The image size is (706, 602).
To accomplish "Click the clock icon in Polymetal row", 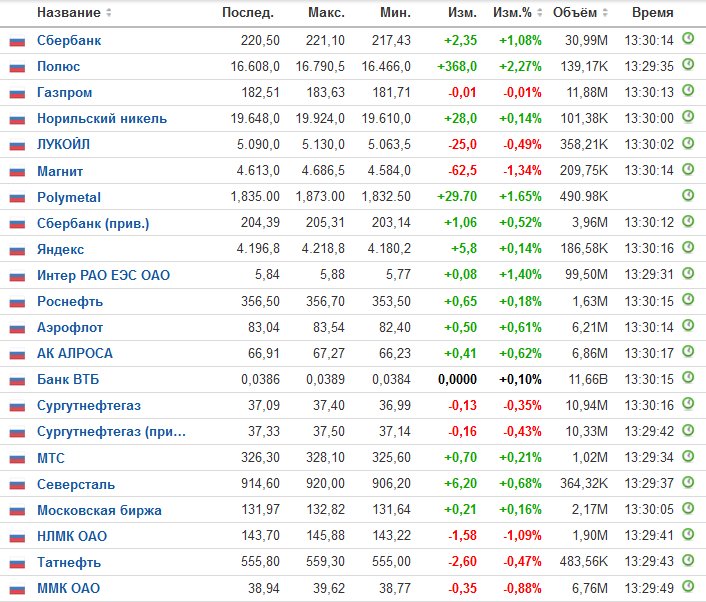I will click(x=688, y=195).
